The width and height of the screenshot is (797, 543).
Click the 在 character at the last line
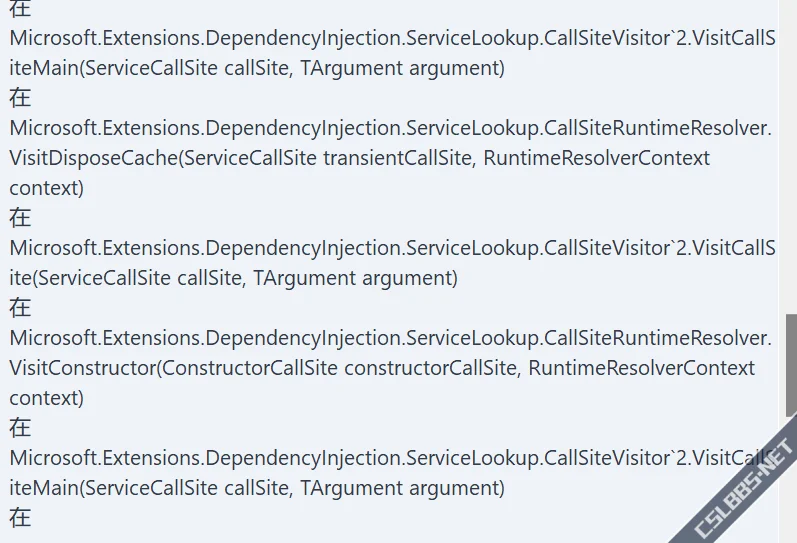20,518
